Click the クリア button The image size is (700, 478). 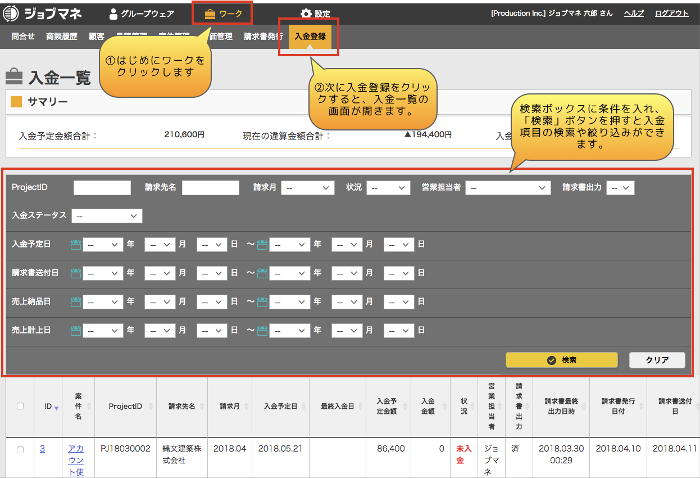coord(657,360)
